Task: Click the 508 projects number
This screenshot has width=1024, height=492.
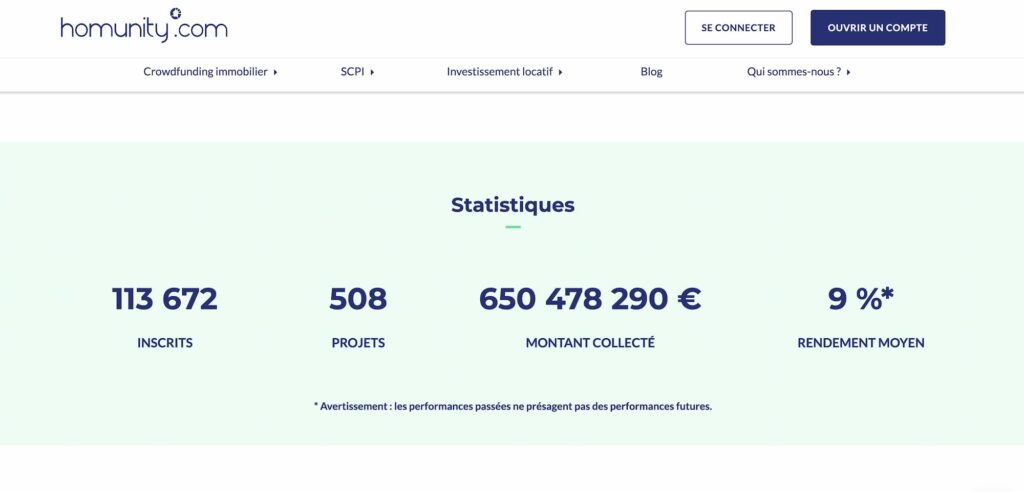Action: (358, 299)
